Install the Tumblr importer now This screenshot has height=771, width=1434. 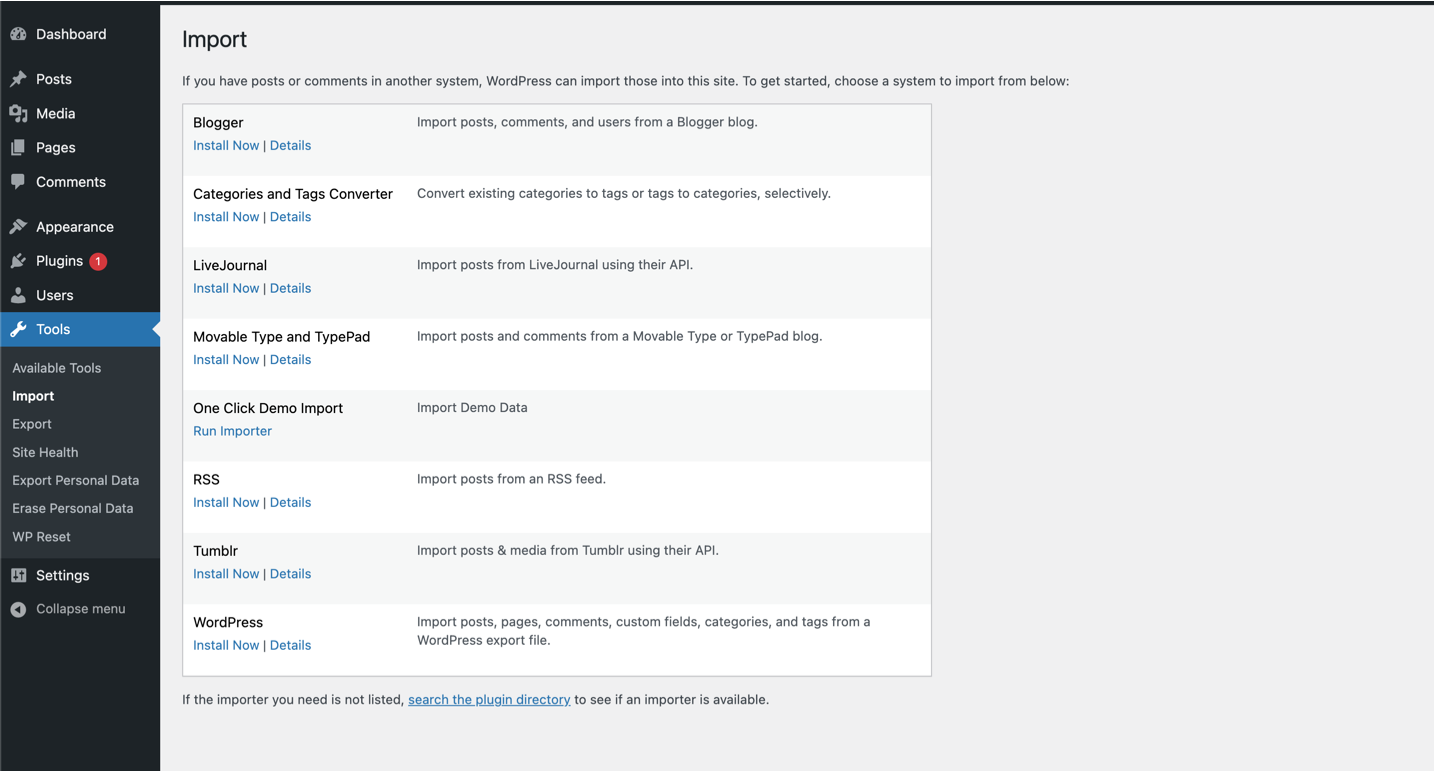coord(226,574)
